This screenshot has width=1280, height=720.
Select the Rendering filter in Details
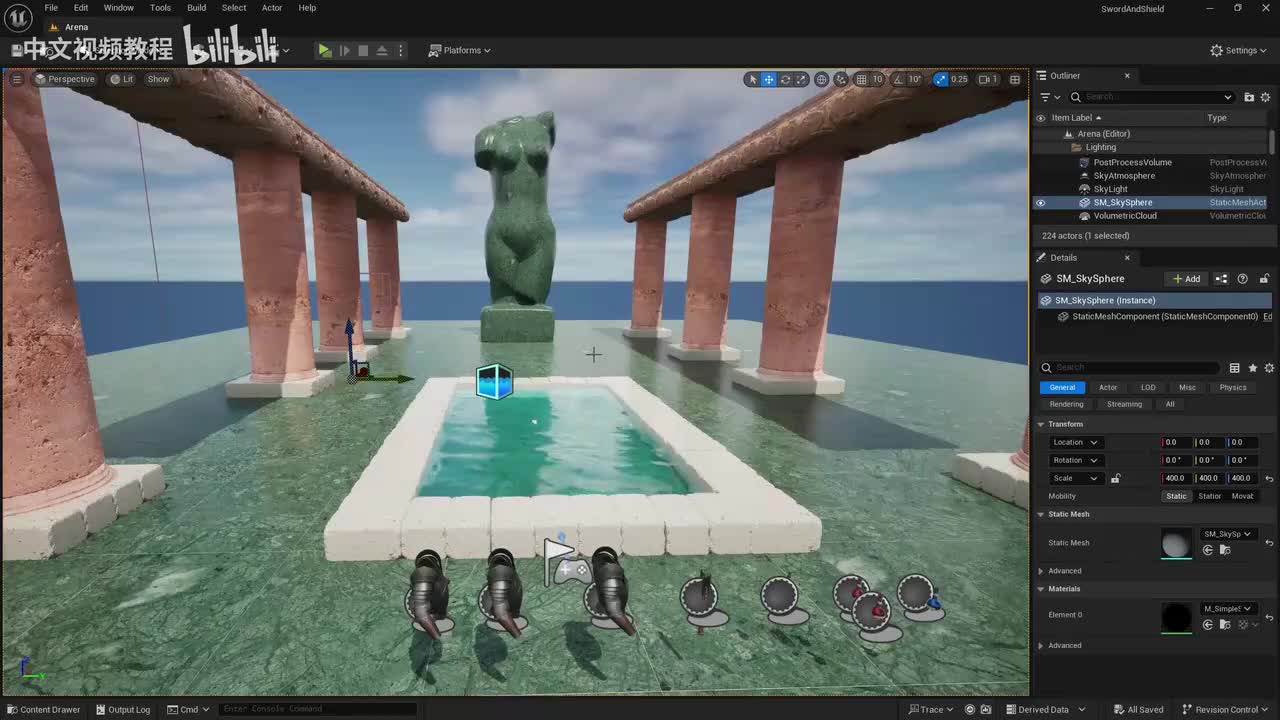pyautogui.click(x=1066, y=404)
